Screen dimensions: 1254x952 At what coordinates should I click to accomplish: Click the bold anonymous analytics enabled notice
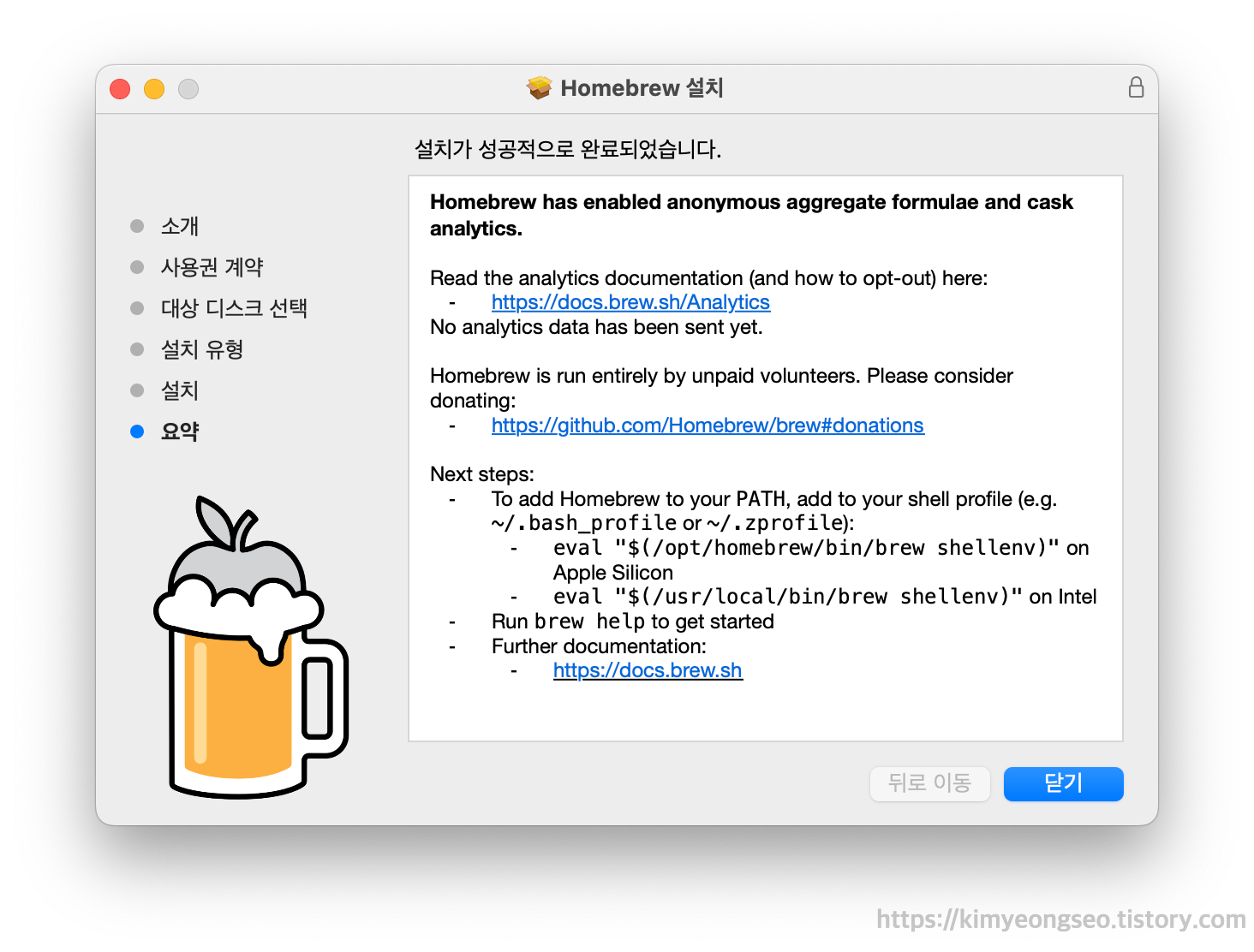click(x=751, y=215)
